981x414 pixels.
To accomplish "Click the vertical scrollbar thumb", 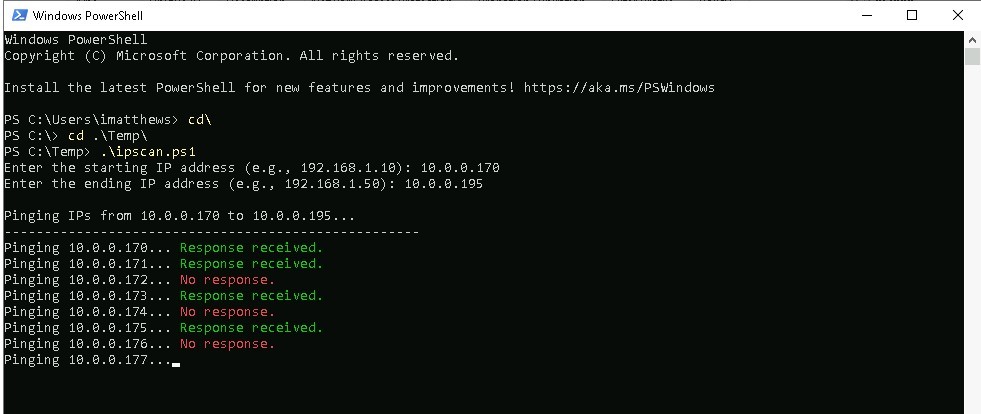I will 972,56.
